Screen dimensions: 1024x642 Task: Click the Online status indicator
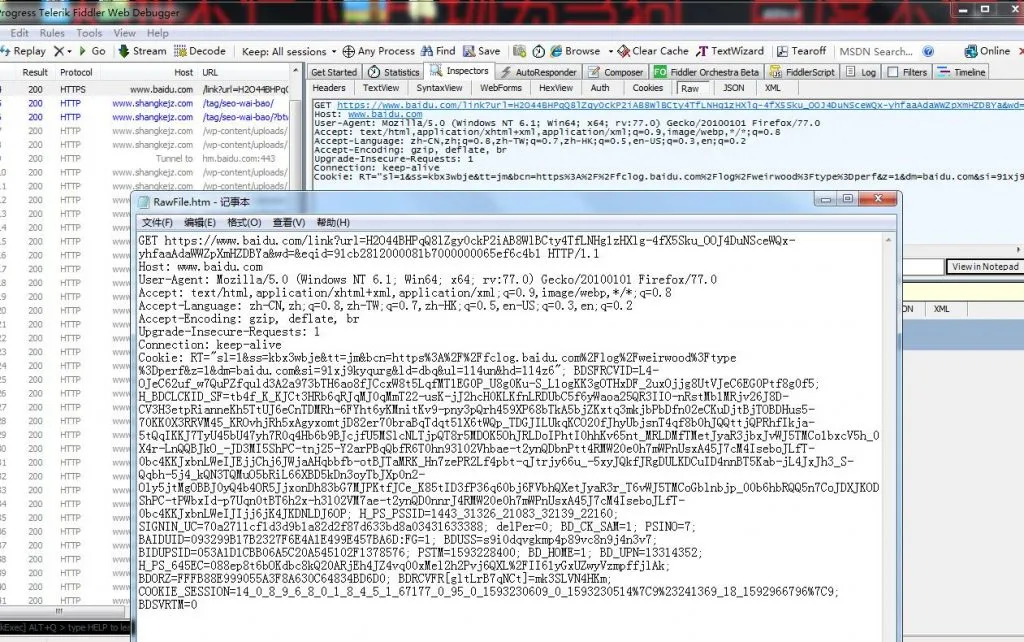click(x=987, y=51)
